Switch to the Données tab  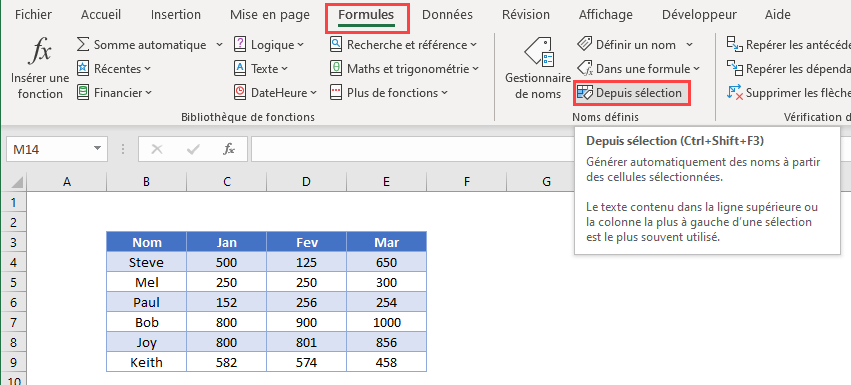447,15
